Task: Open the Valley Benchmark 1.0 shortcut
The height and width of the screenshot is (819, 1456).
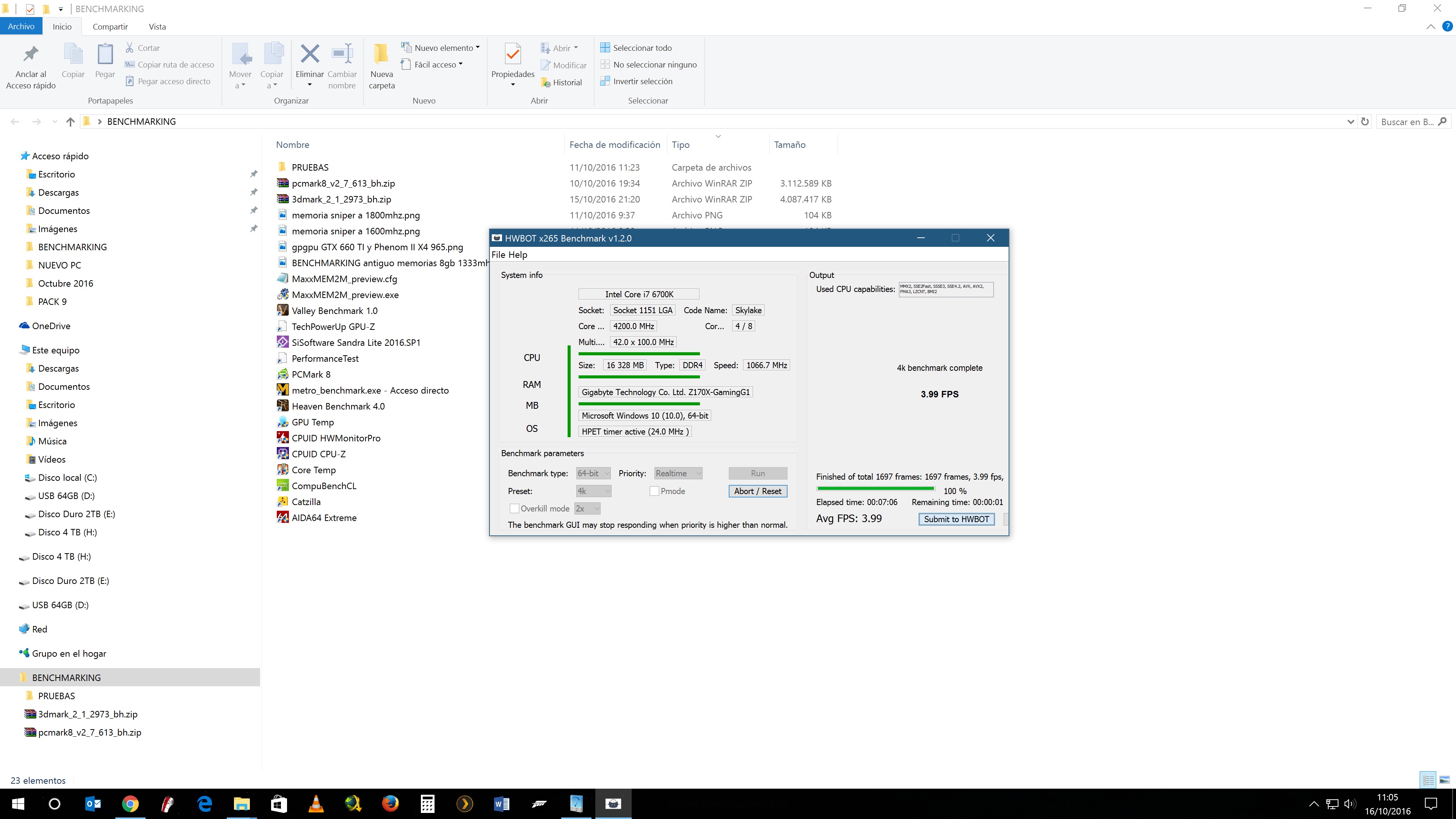Action: tap(334, 311)
